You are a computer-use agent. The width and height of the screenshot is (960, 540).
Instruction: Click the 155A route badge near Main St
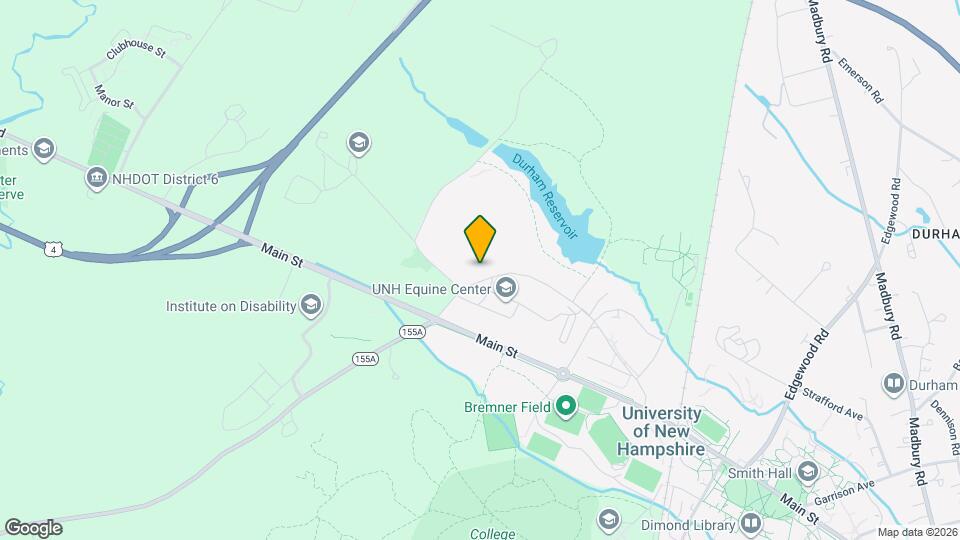pyautogui.click(x=412, y=332)
